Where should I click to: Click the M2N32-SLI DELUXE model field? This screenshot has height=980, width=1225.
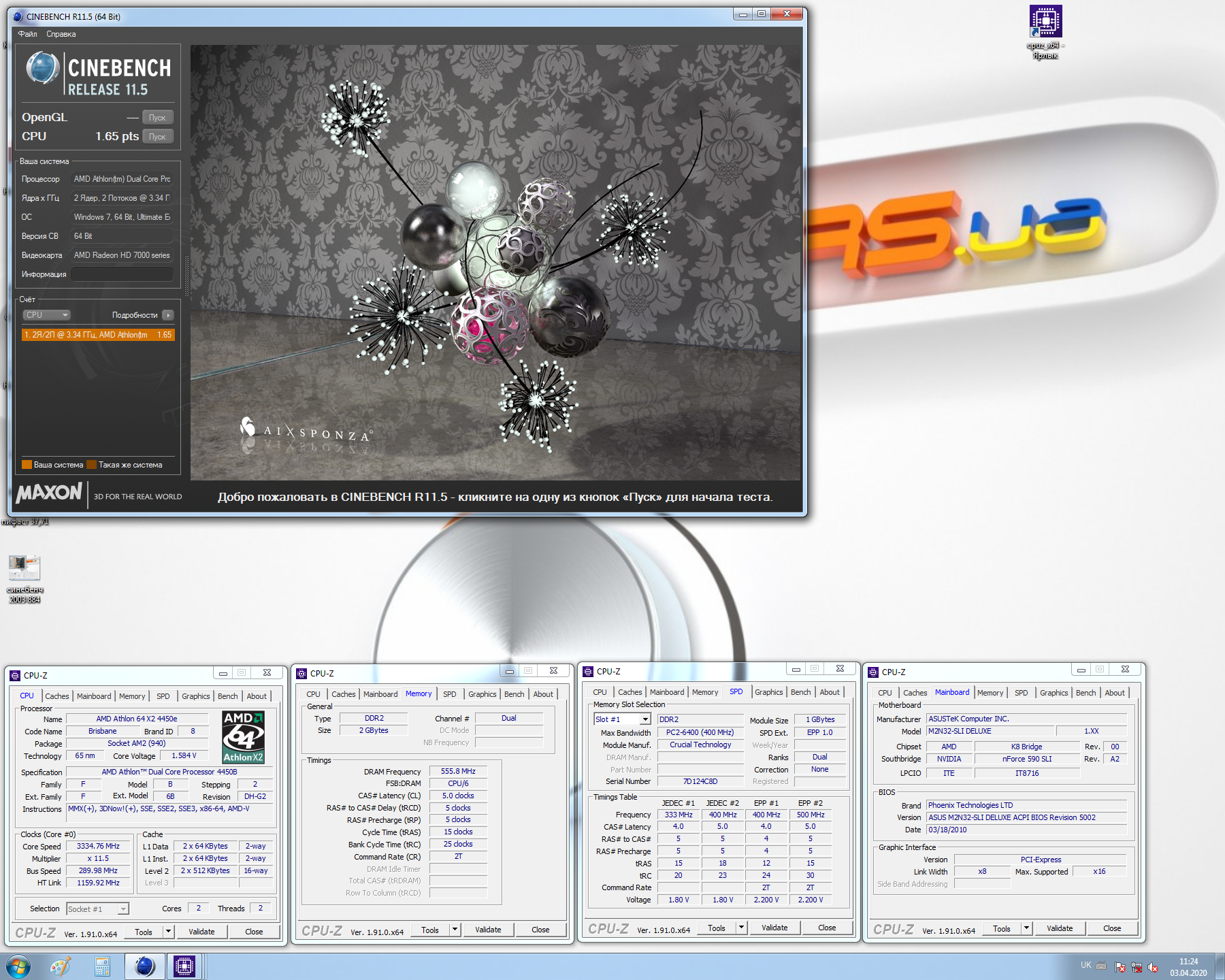[x=990, y=731]
